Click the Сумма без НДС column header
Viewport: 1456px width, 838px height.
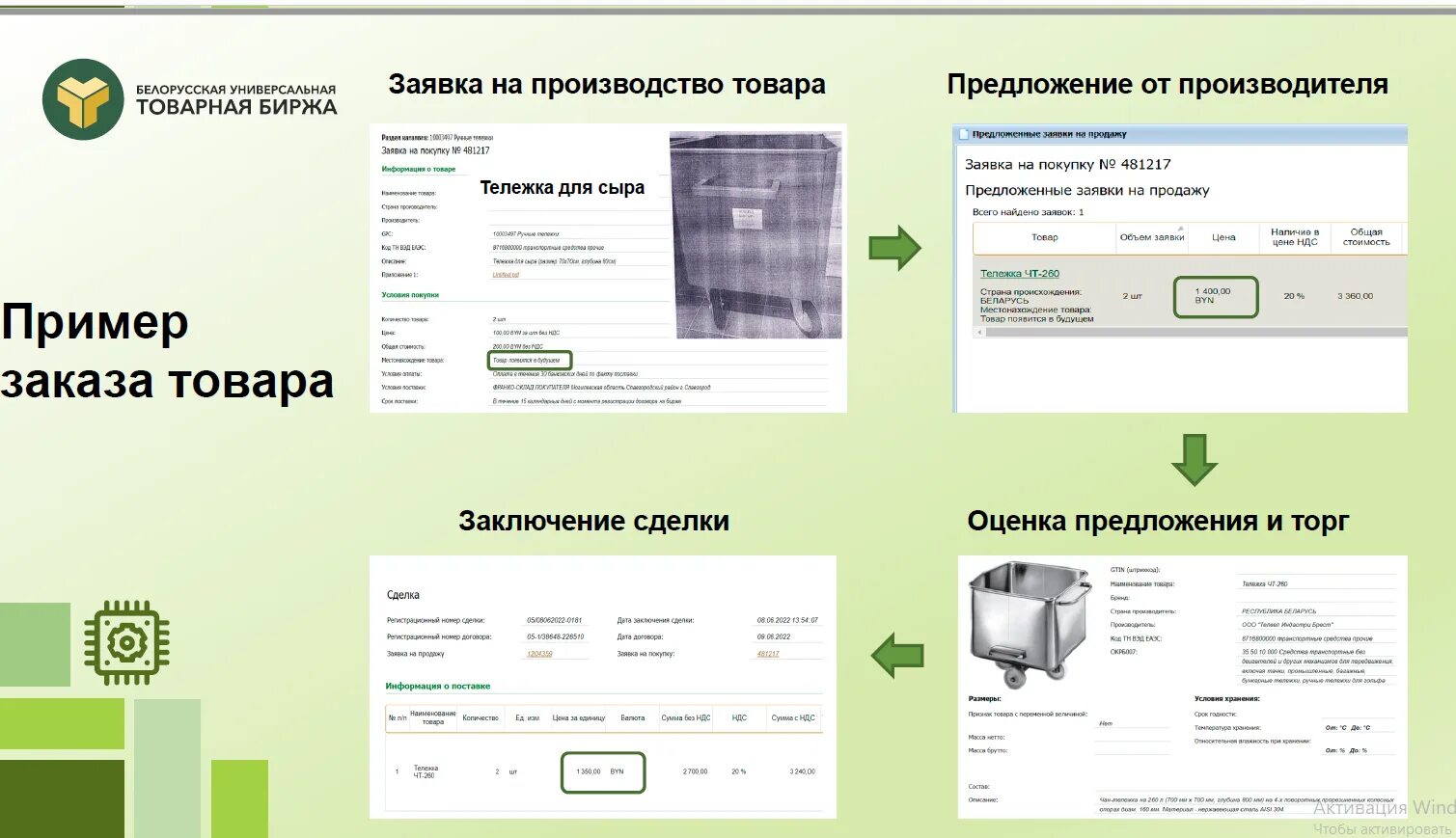click(x=686, y=717)
